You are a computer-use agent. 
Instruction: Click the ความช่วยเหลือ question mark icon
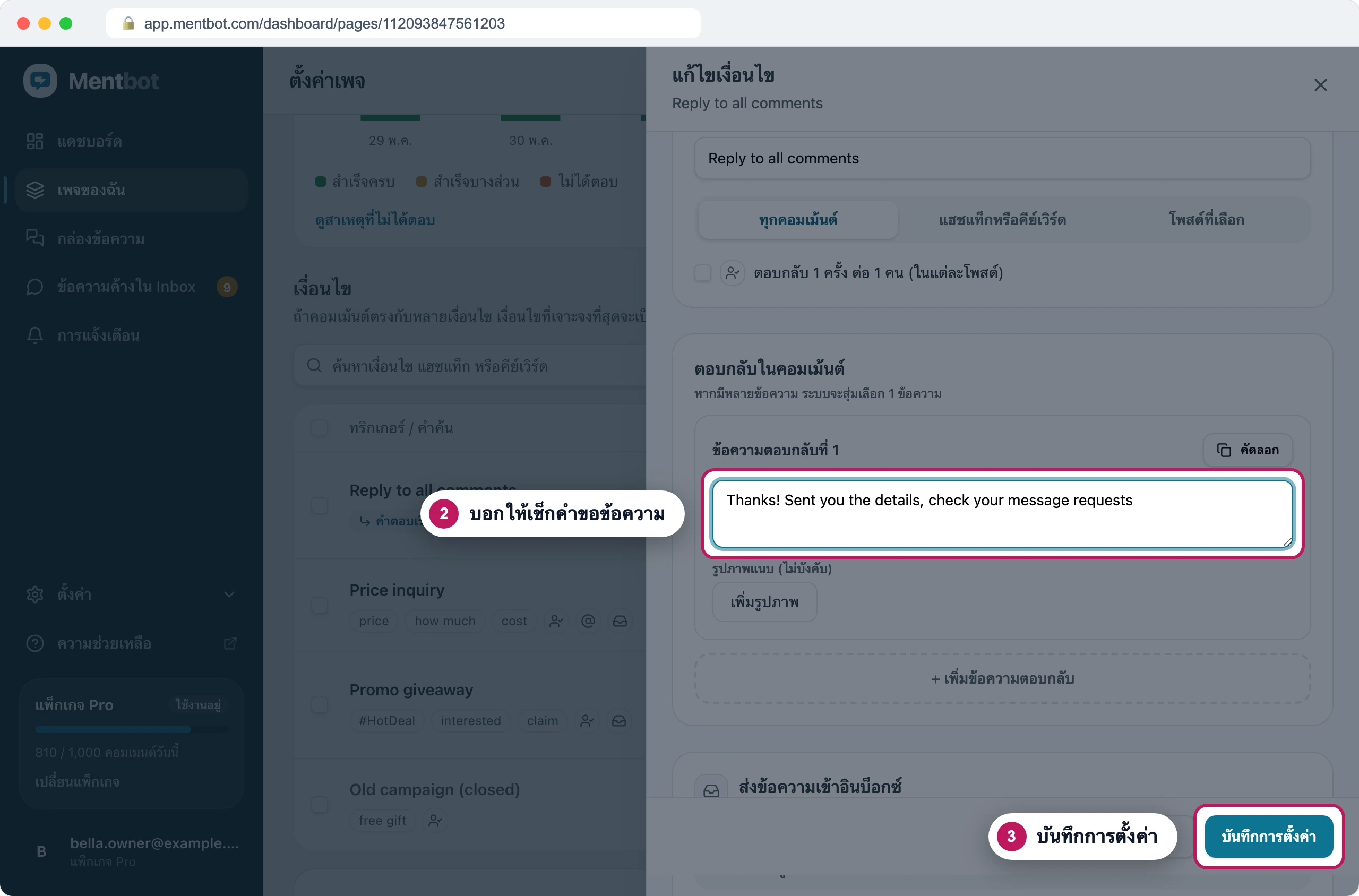tap(35, 643)
